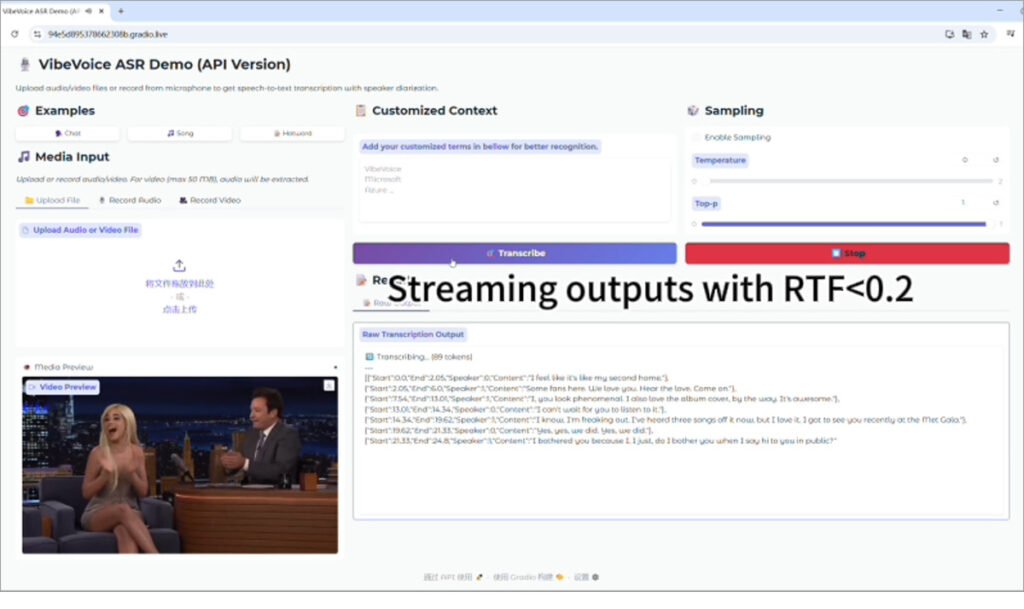Switch to the Record Video tab
1024x609 pixels.
click(x=210, y=200)
